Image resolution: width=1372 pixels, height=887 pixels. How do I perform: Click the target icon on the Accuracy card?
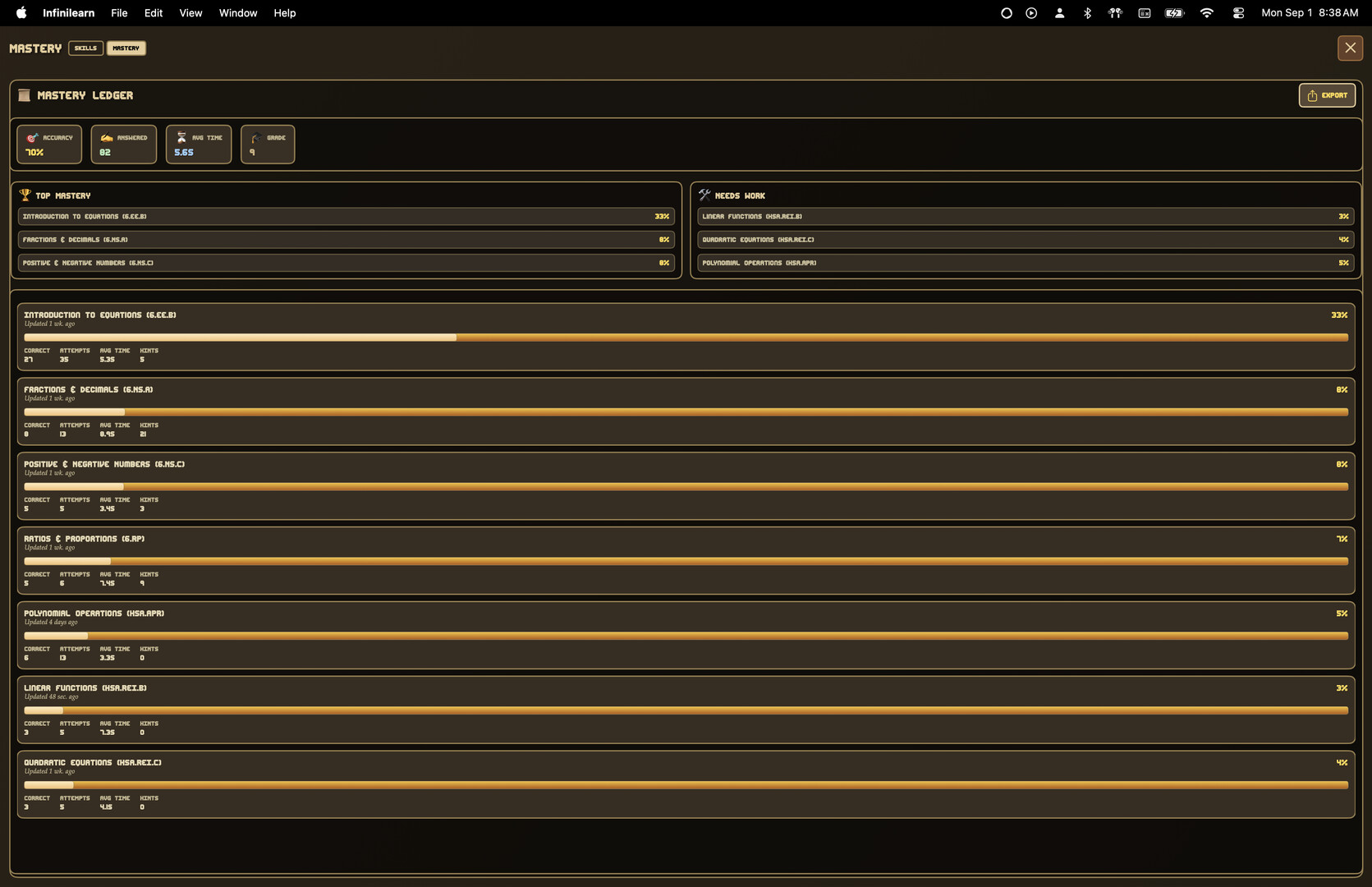click(33, 137)
